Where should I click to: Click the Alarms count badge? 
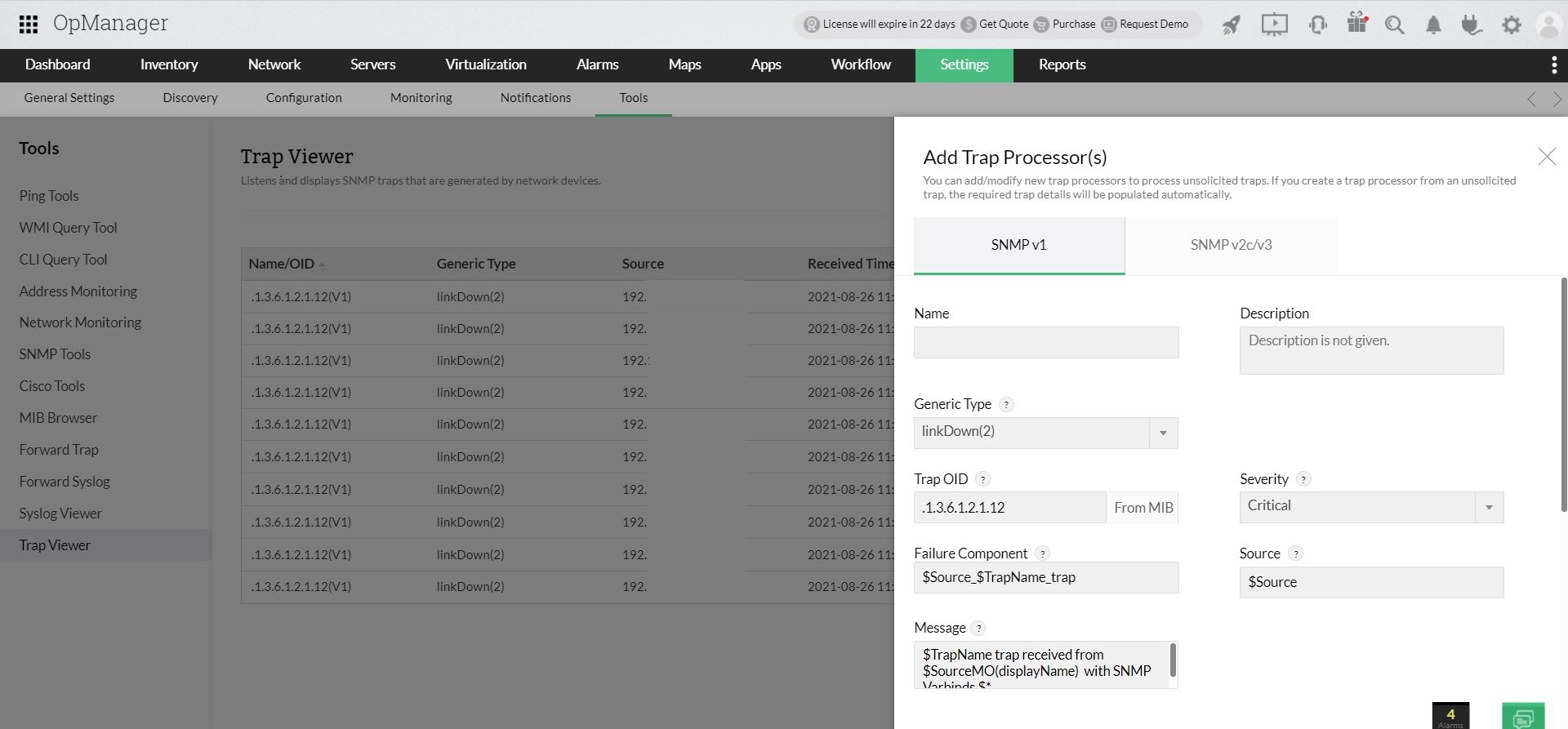tap(1450, 716)
